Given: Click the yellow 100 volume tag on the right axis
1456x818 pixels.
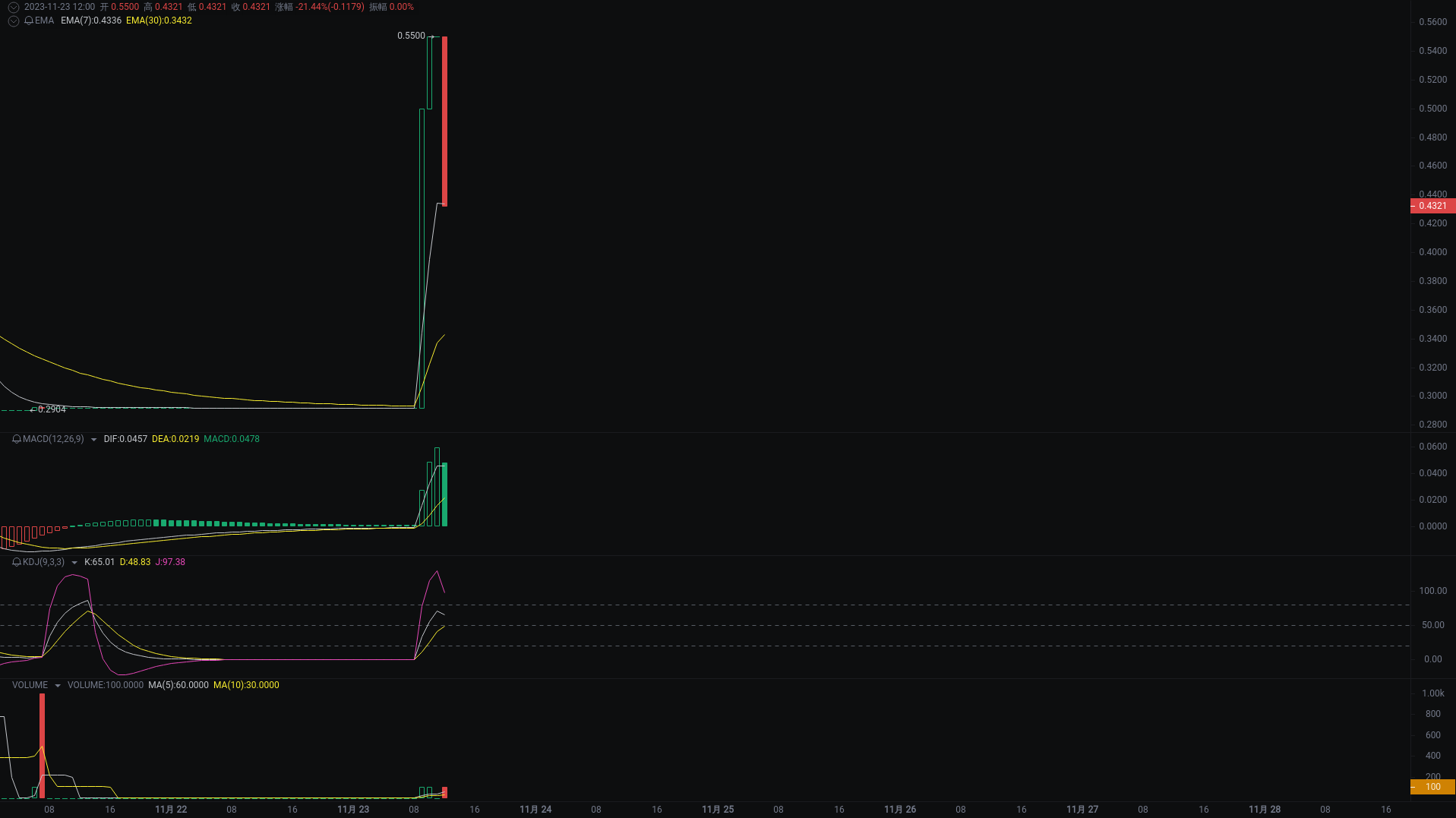Looking at the screenshot, I should [1432, 786].
